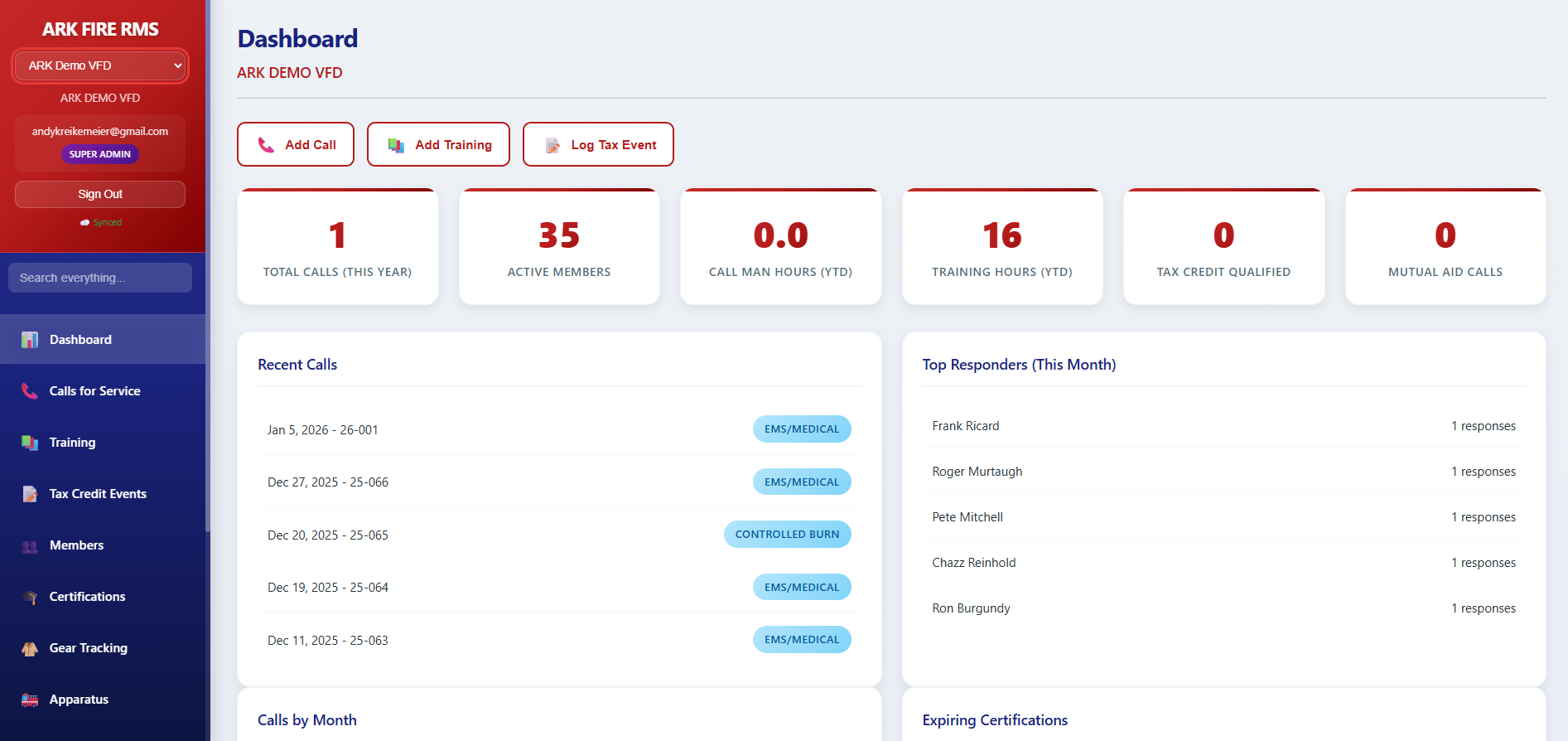Select call "Dec 19, 2025 - 25-064"
The width and height of the screenshot is (1568, 741).
pos(559,587)
